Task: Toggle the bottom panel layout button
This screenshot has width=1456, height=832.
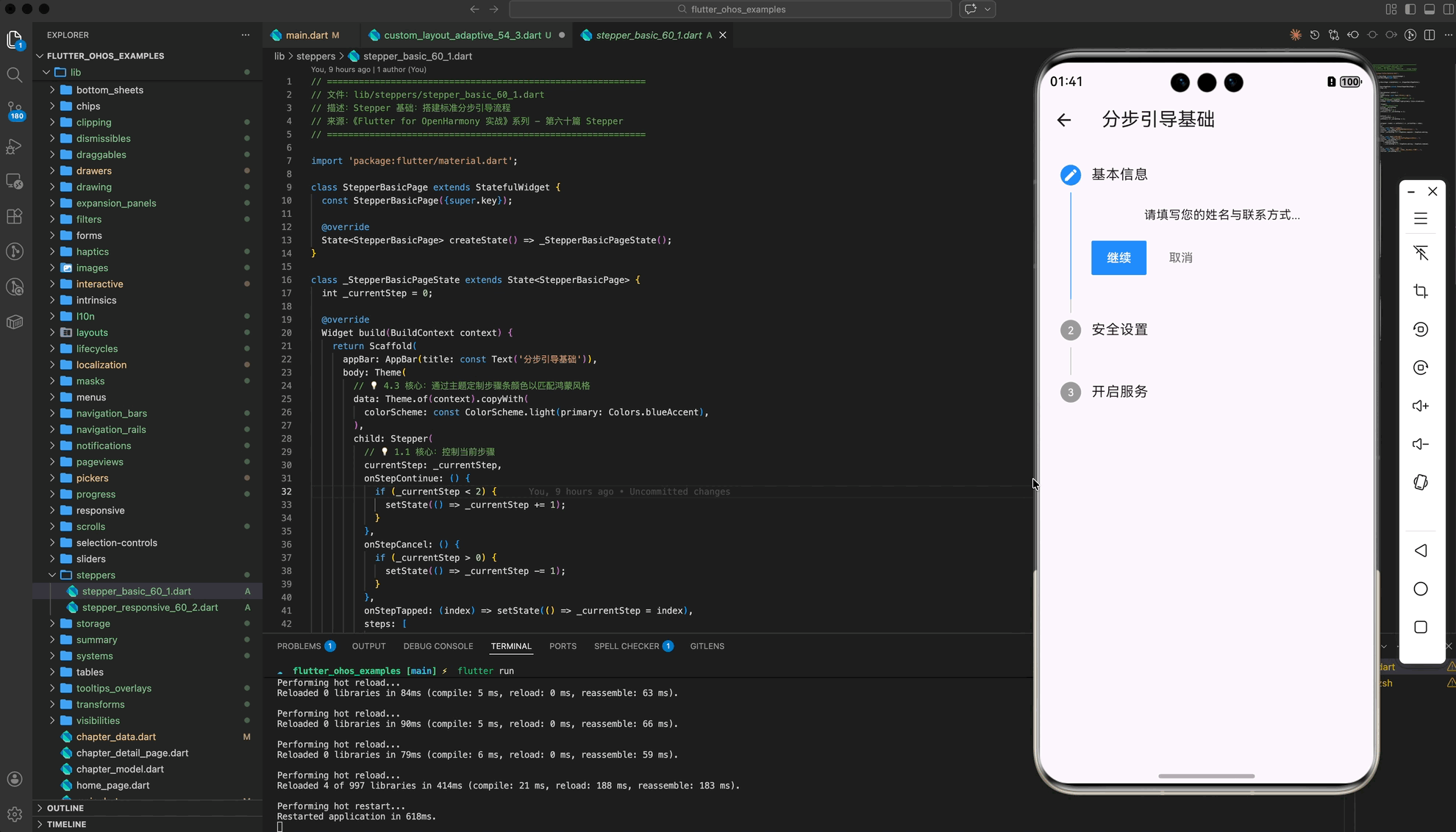Action: pos(1429,10)
